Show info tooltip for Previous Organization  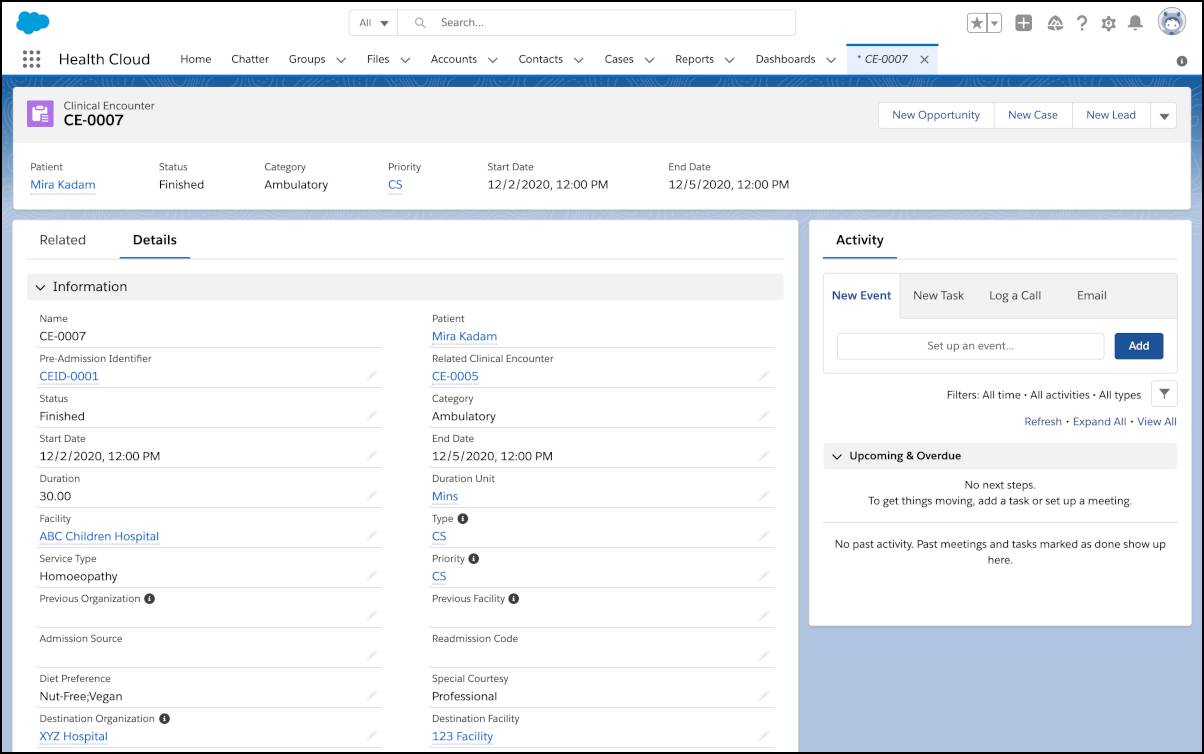pos(150,599)
